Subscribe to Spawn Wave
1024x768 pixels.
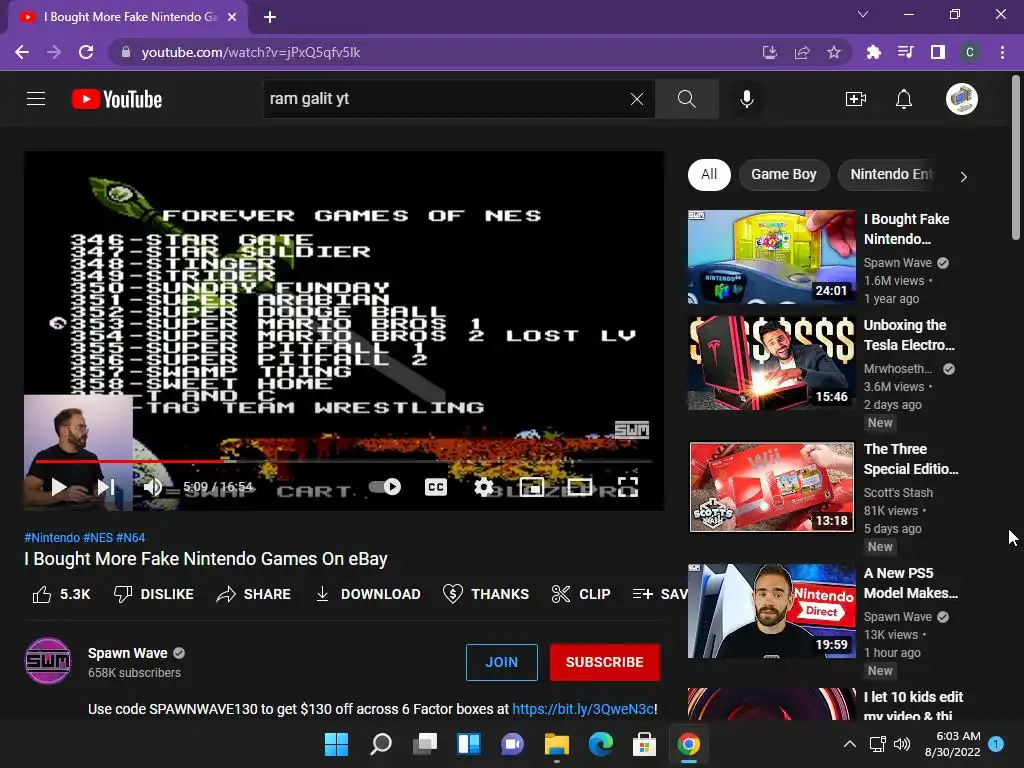point(605,662)
